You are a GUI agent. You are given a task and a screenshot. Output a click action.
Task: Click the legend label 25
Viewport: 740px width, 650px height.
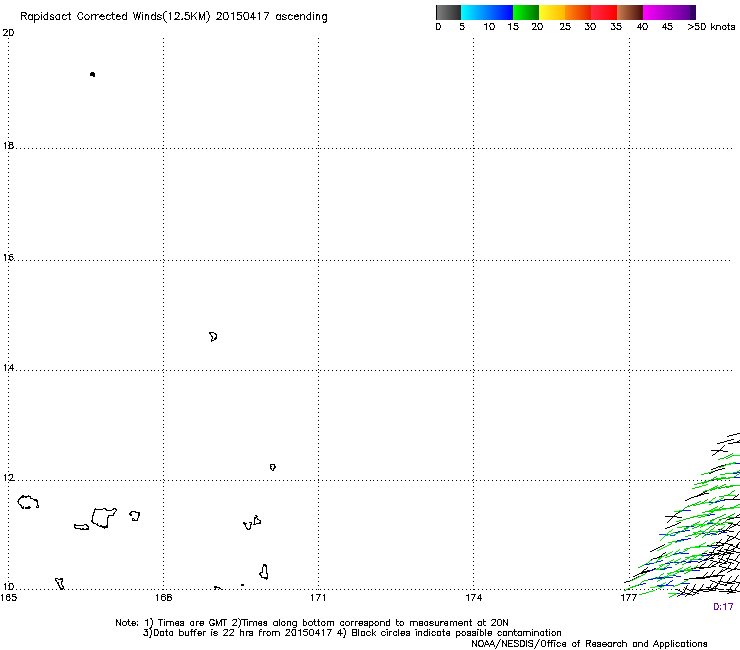click(565, 27)
